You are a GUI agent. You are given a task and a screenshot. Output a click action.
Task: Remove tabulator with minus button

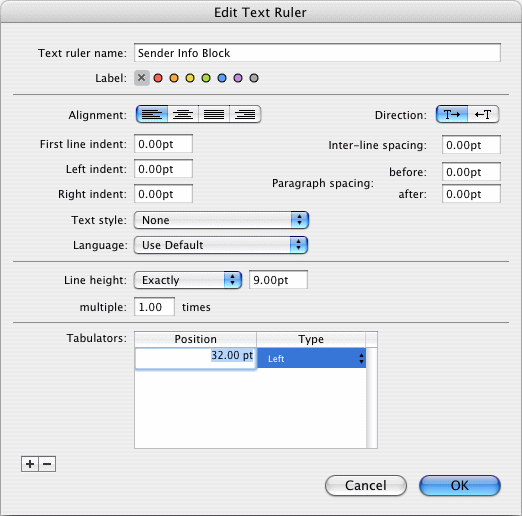(x=47, y=464)
